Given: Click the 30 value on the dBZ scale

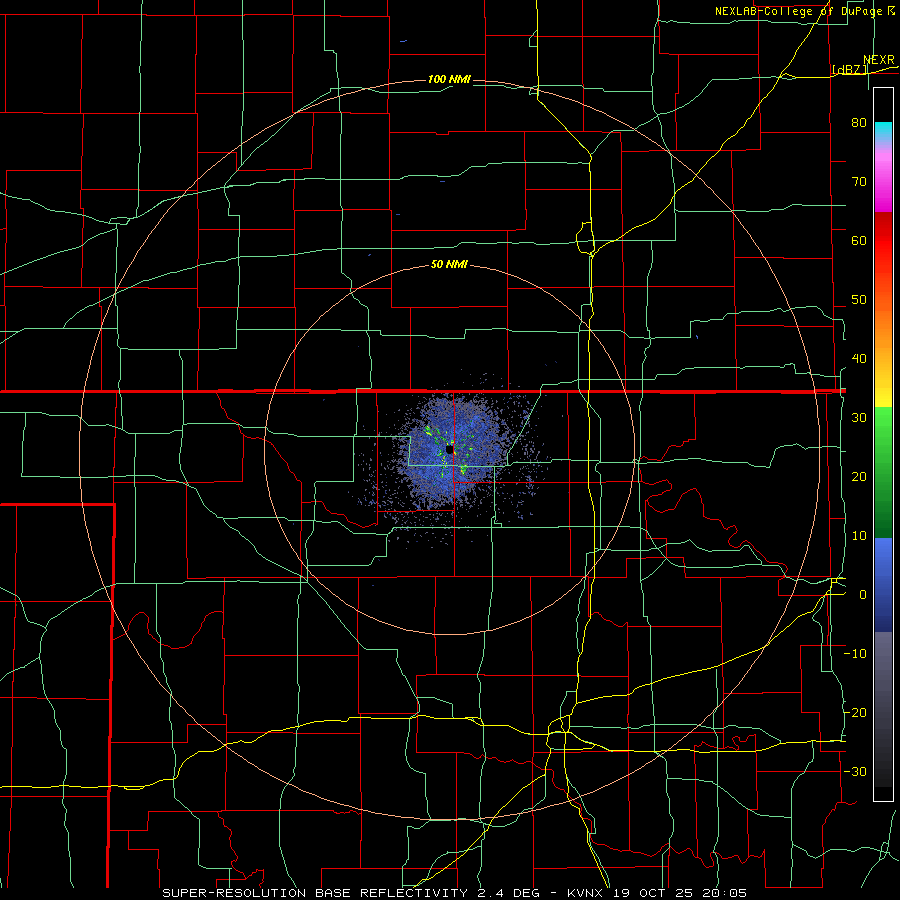Looking at the screenshot, I should pyautogui.click(x=859, y=417).
